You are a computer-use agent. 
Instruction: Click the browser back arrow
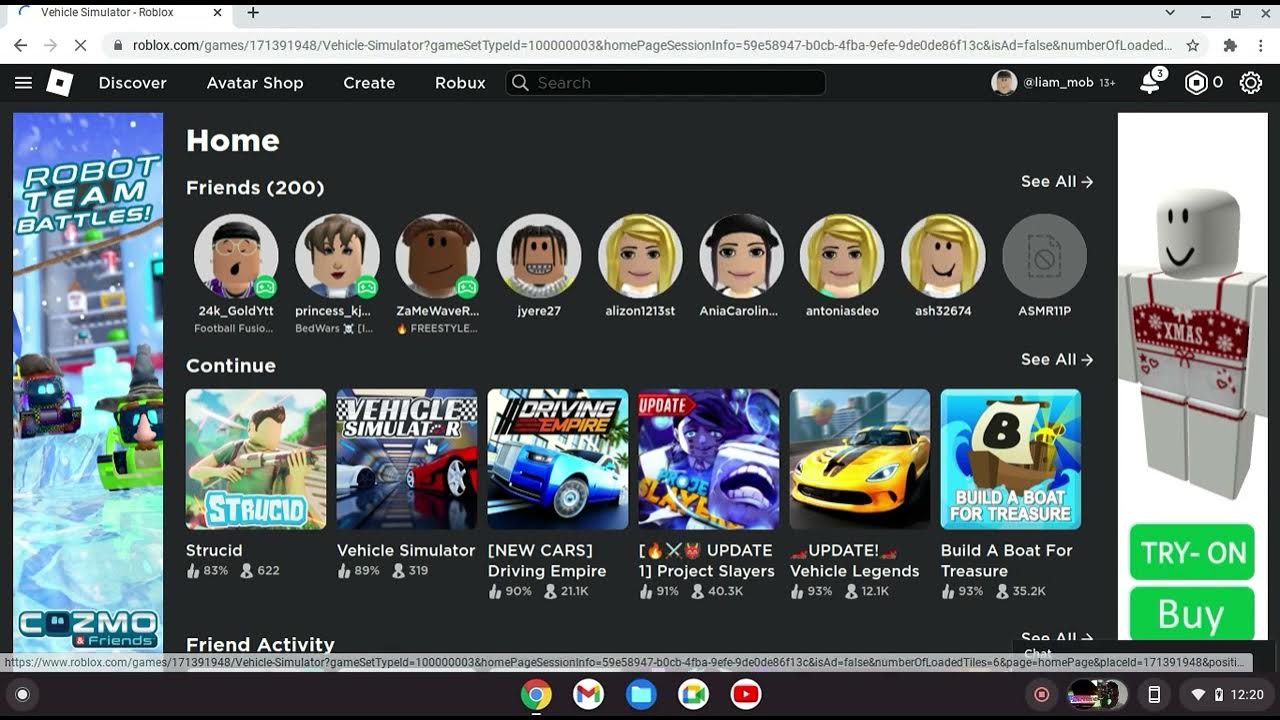(20, 45)
